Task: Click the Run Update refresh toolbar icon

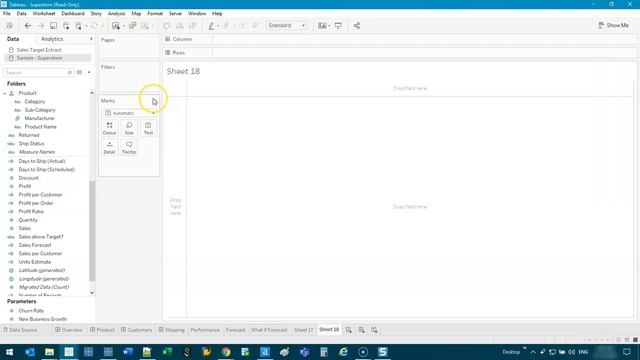Action: pos(94,26)
